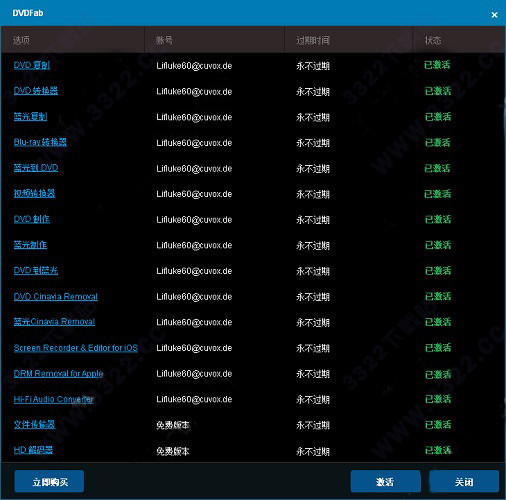
Task: Click 永不过期 in 视频转换器 row
Action: 313,194
